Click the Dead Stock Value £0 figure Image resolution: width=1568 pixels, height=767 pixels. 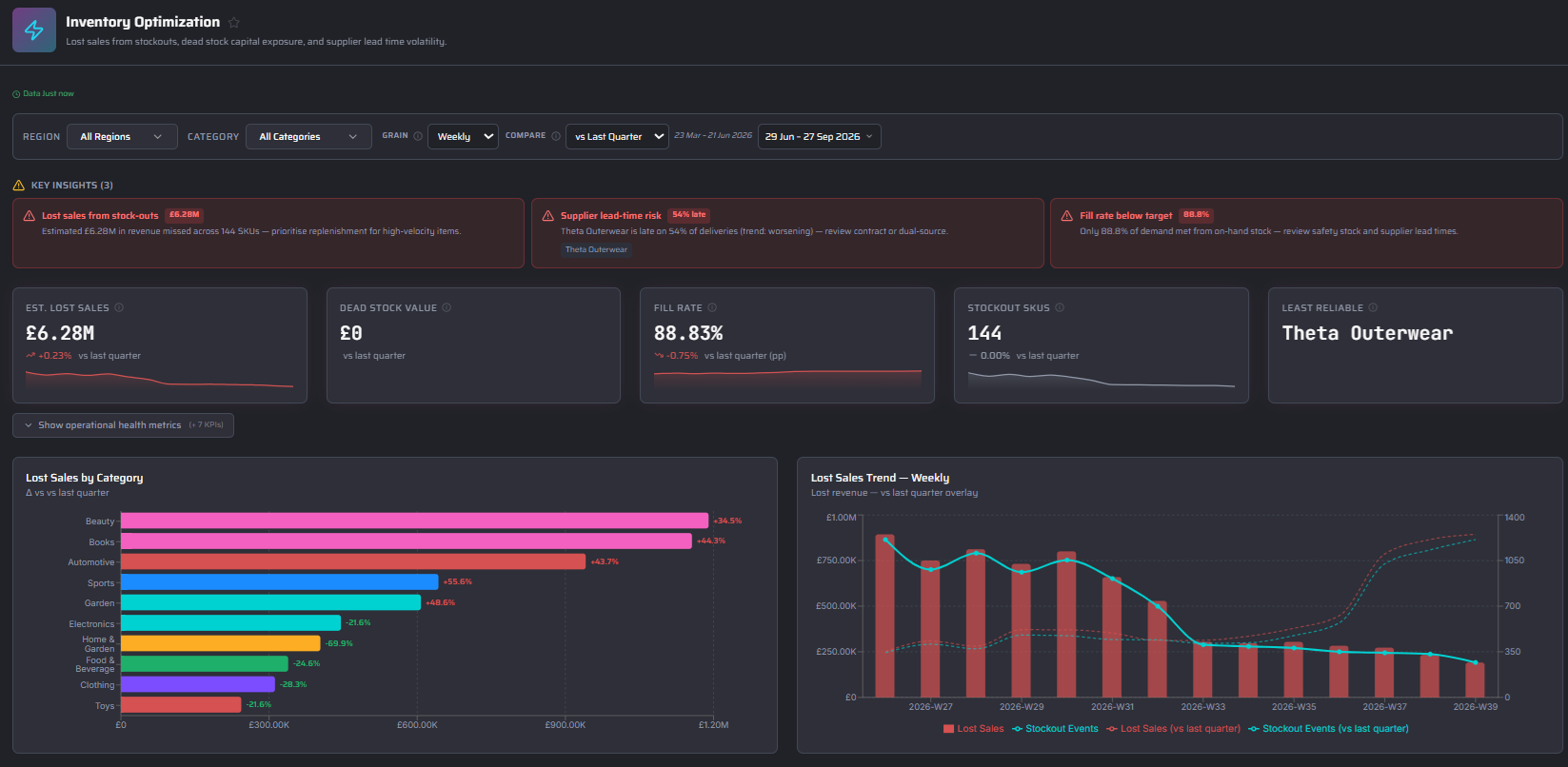click(x=351, y=333)
